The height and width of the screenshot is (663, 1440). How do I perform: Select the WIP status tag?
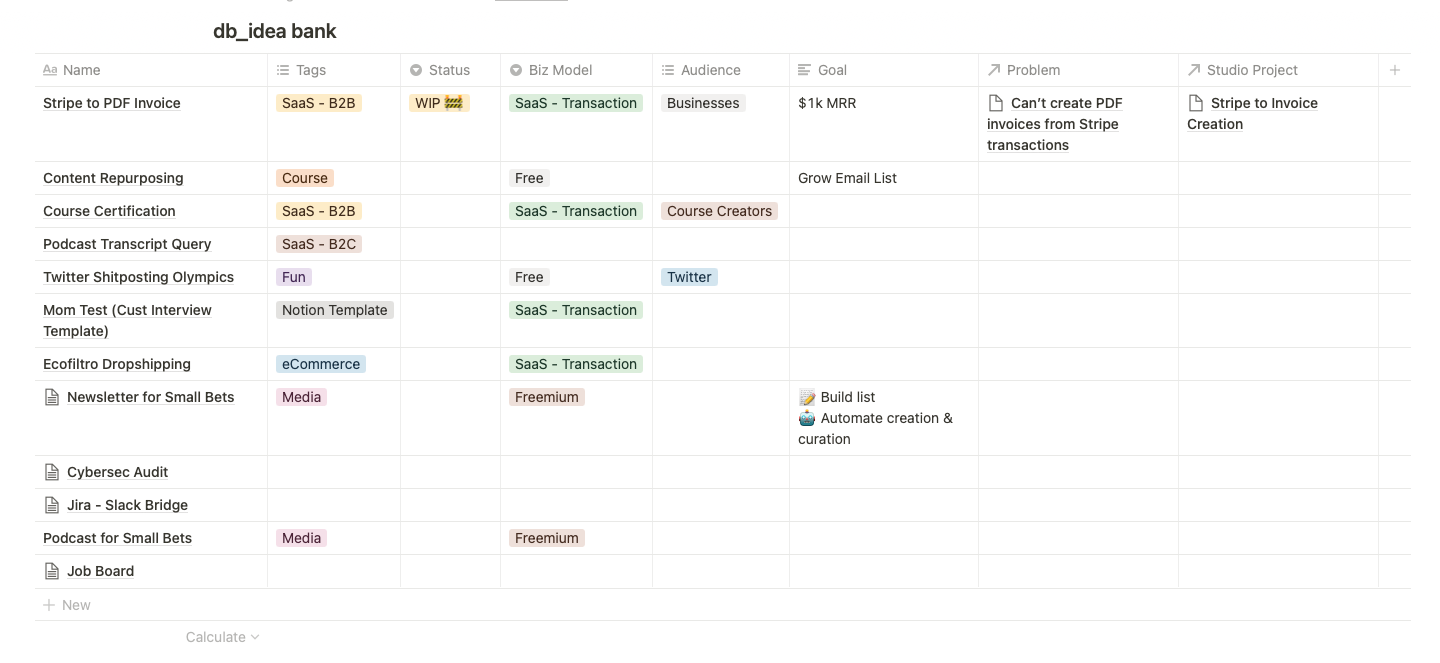439,103
